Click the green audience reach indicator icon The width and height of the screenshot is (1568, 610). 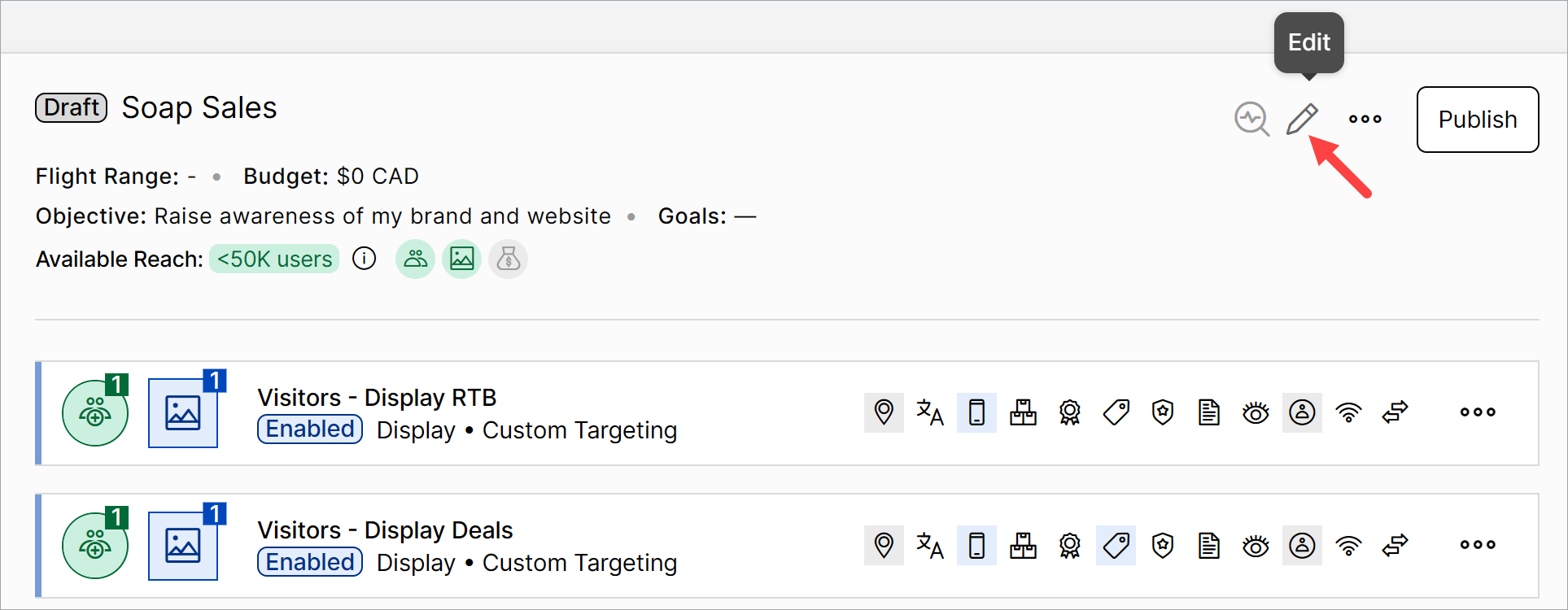(415, 259)
